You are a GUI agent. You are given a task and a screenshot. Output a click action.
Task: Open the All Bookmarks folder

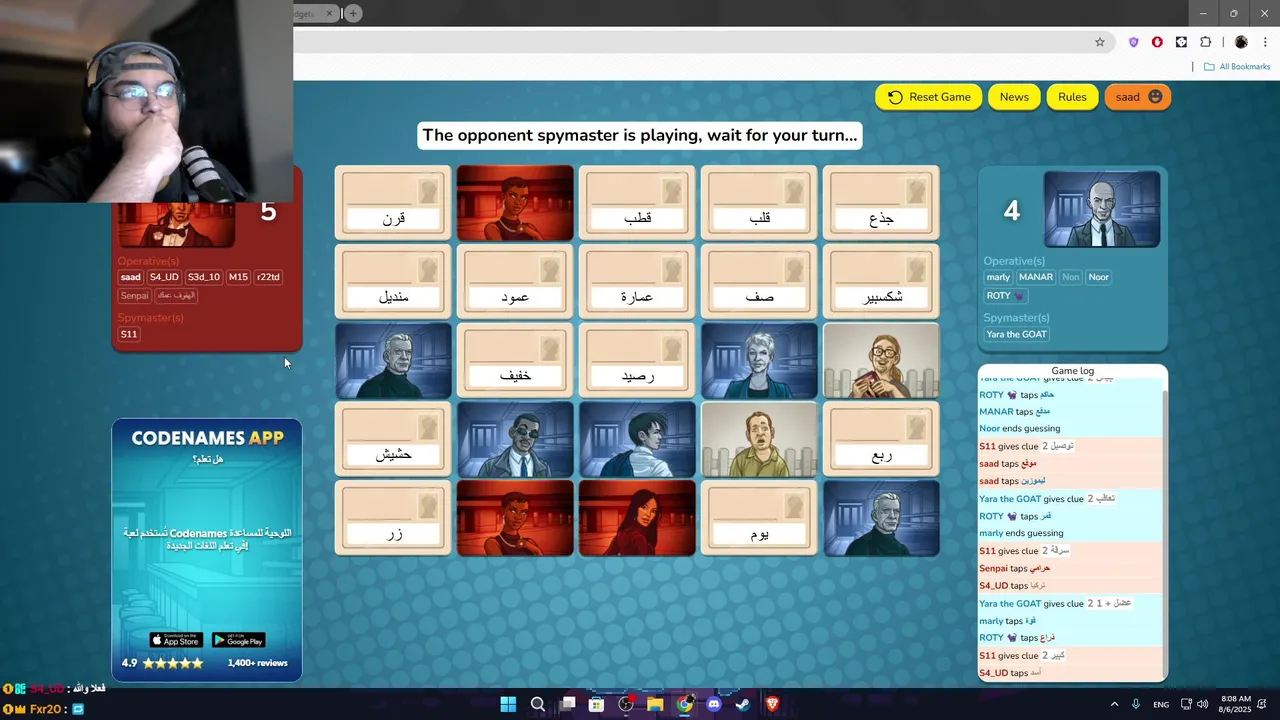(1237, 67)
